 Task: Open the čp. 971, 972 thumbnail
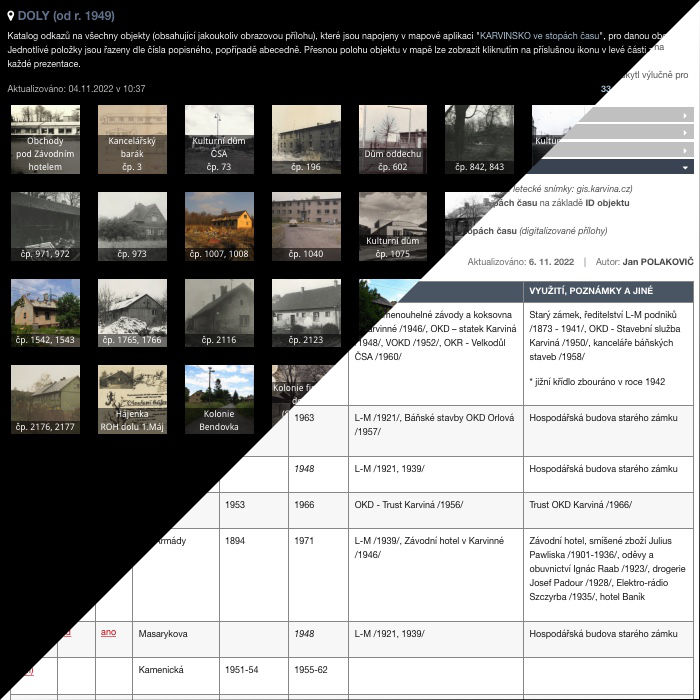click(46, 226)
